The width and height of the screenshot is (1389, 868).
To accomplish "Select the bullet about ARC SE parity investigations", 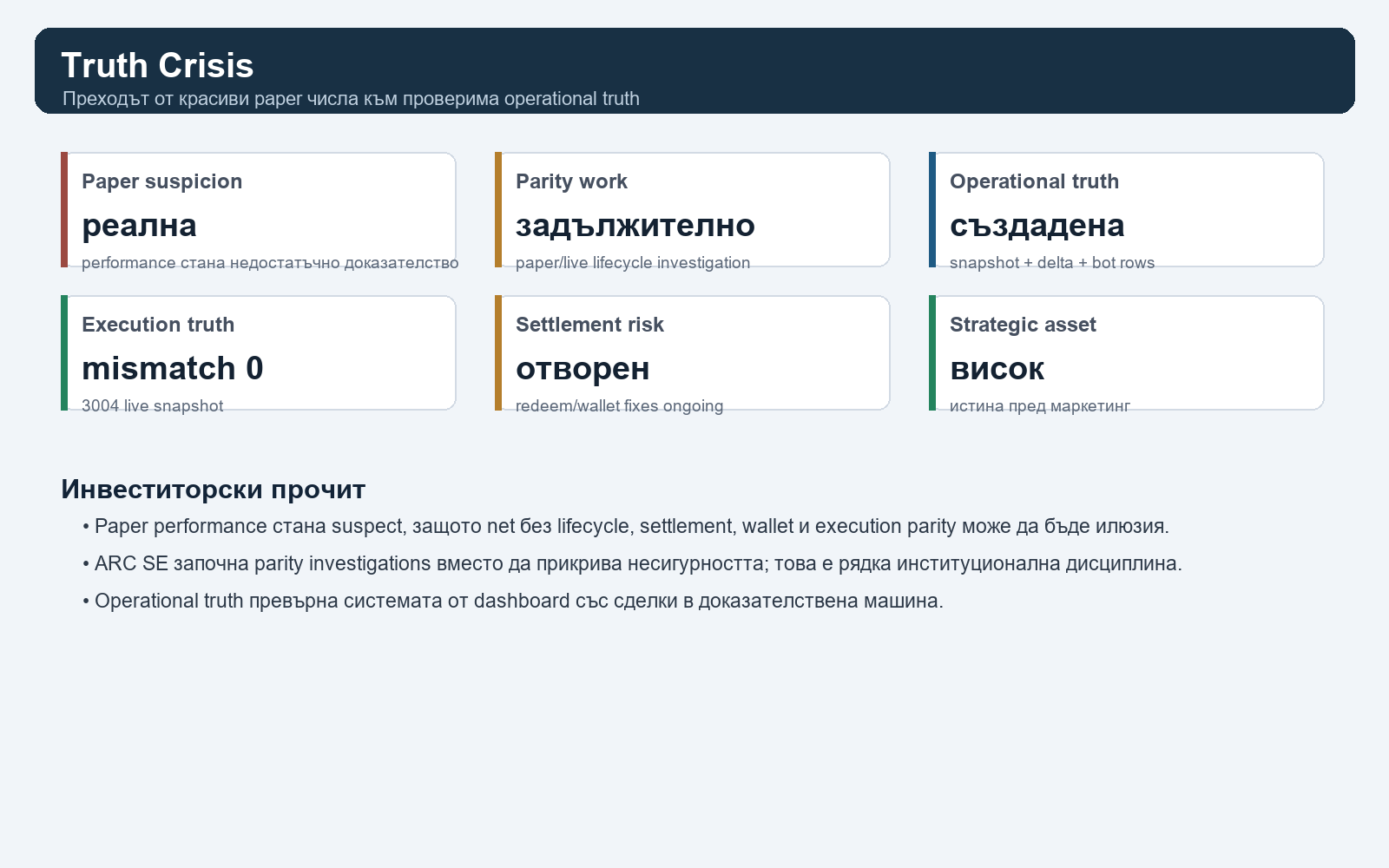I will (x=632, y=564).
